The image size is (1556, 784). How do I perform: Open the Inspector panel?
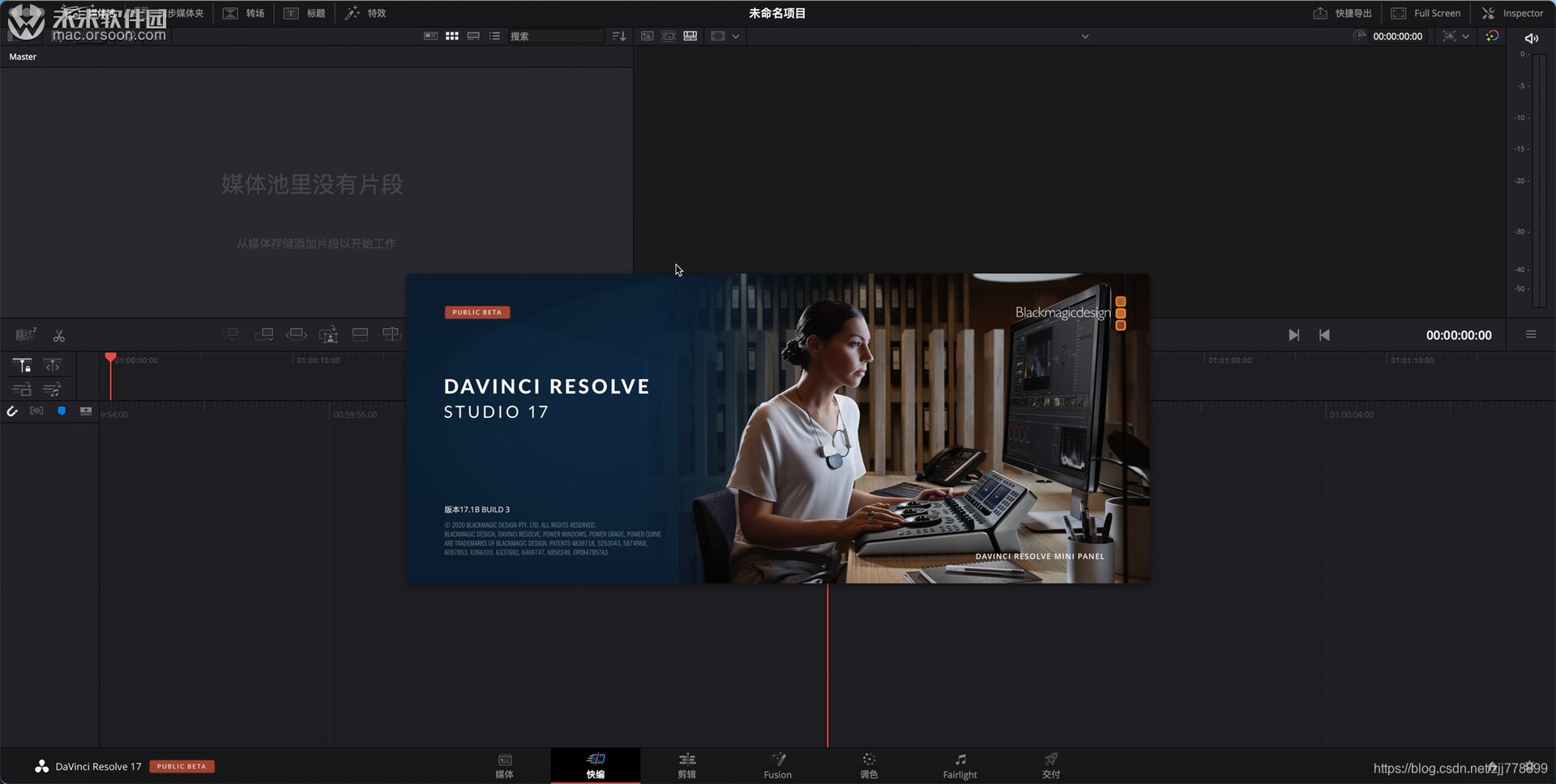coord(1512,13)
